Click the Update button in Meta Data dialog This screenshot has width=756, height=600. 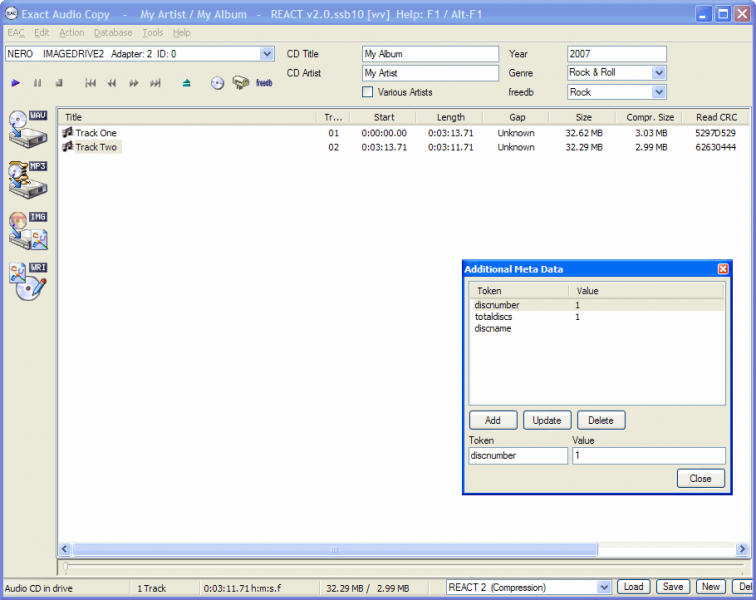tap(547, 420)
